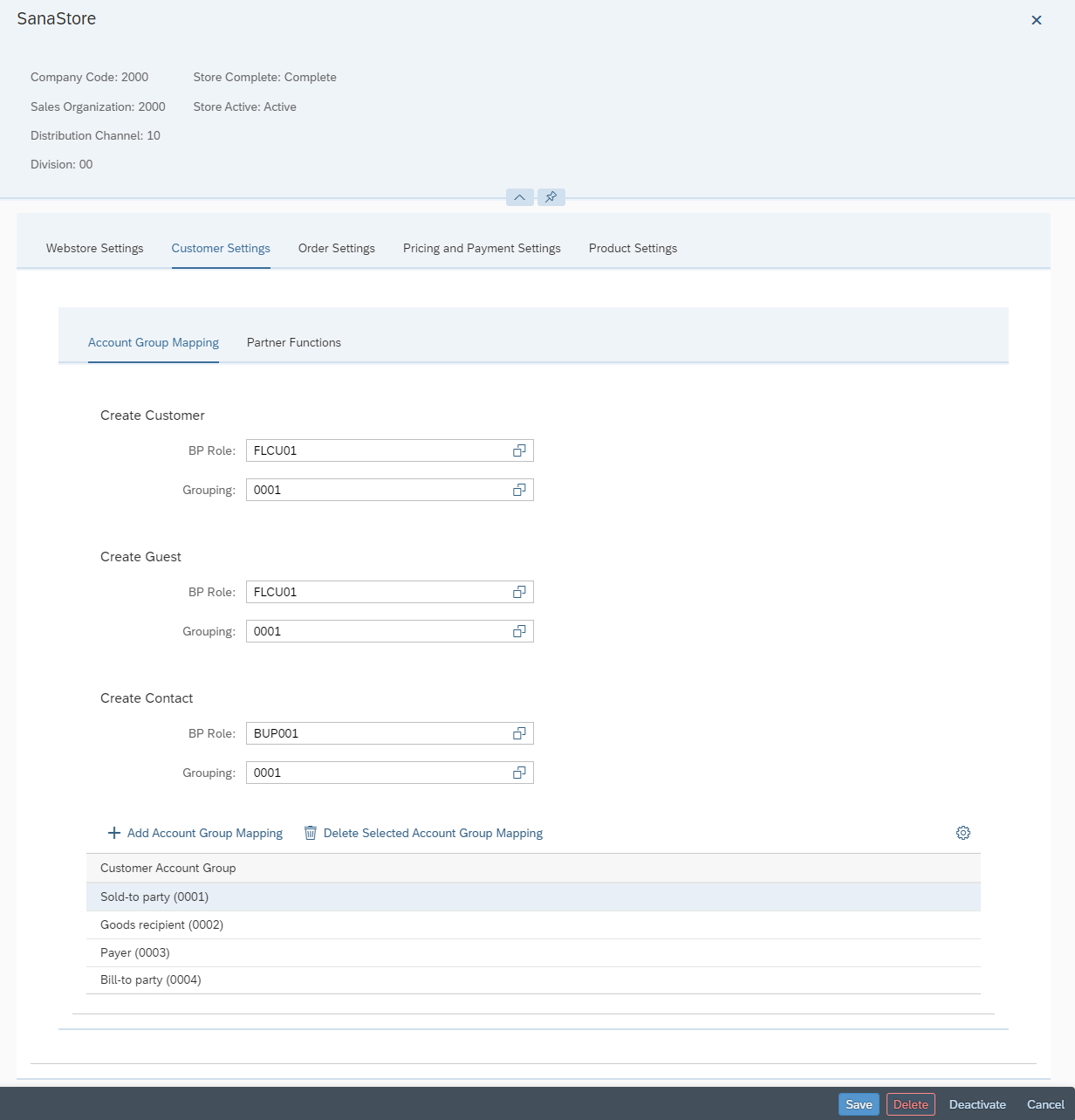Click the Company Code: 2000 text
1075x1120 pixels.
(89, 77)
